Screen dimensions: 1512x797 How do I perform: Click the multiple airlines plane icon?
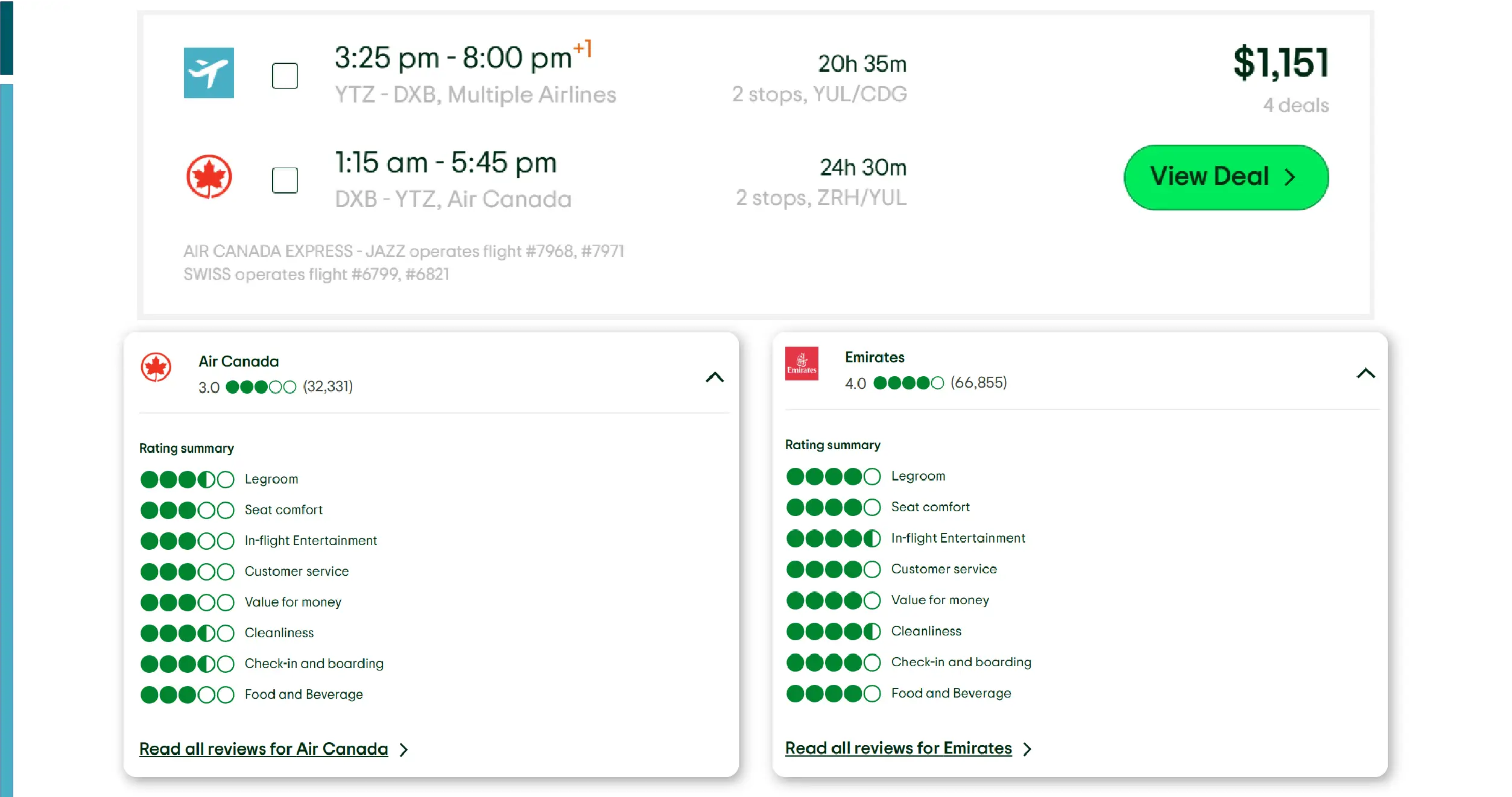(209, 73)
